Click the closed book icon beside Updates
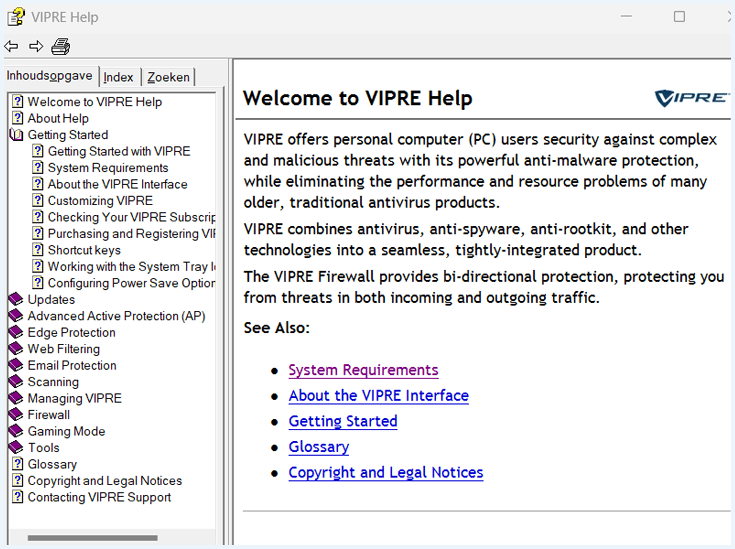The image size is (735, 549). tap(16, 299)
